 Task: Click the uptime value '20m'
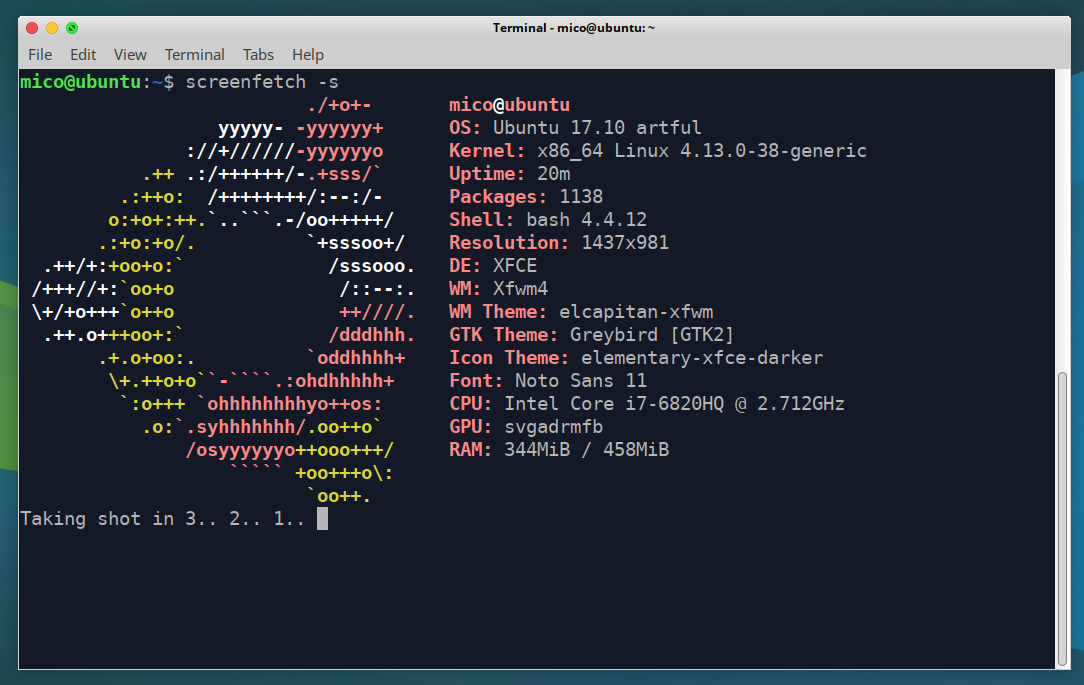554,173
